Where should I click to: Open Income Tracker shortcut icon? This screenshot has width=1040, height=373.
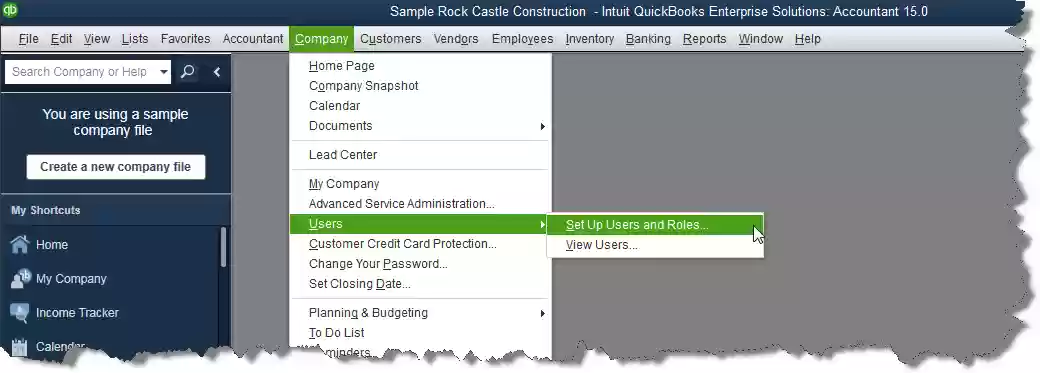20,313
